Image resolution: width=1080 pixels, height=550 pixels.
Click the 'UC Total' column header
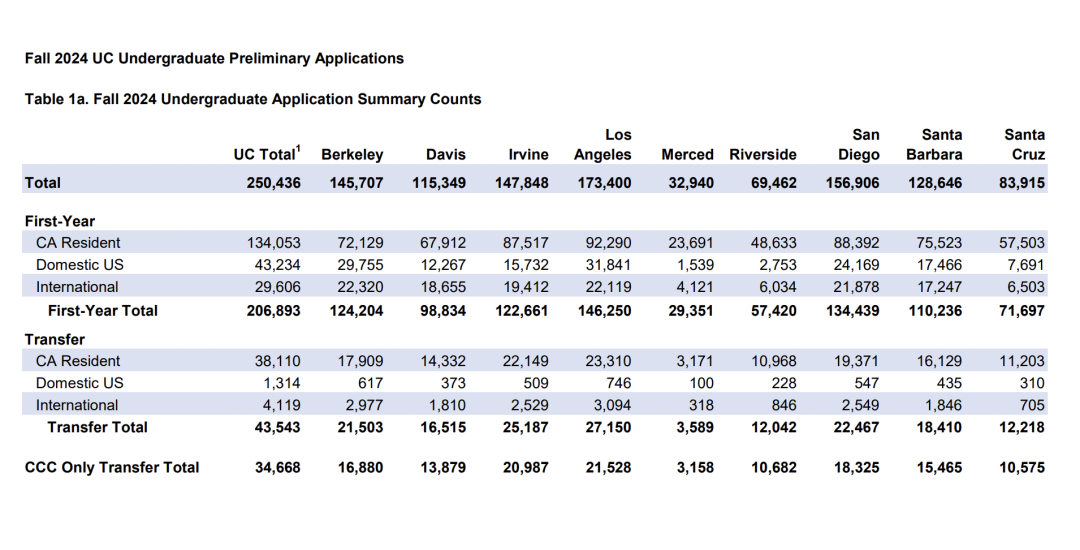267,154
